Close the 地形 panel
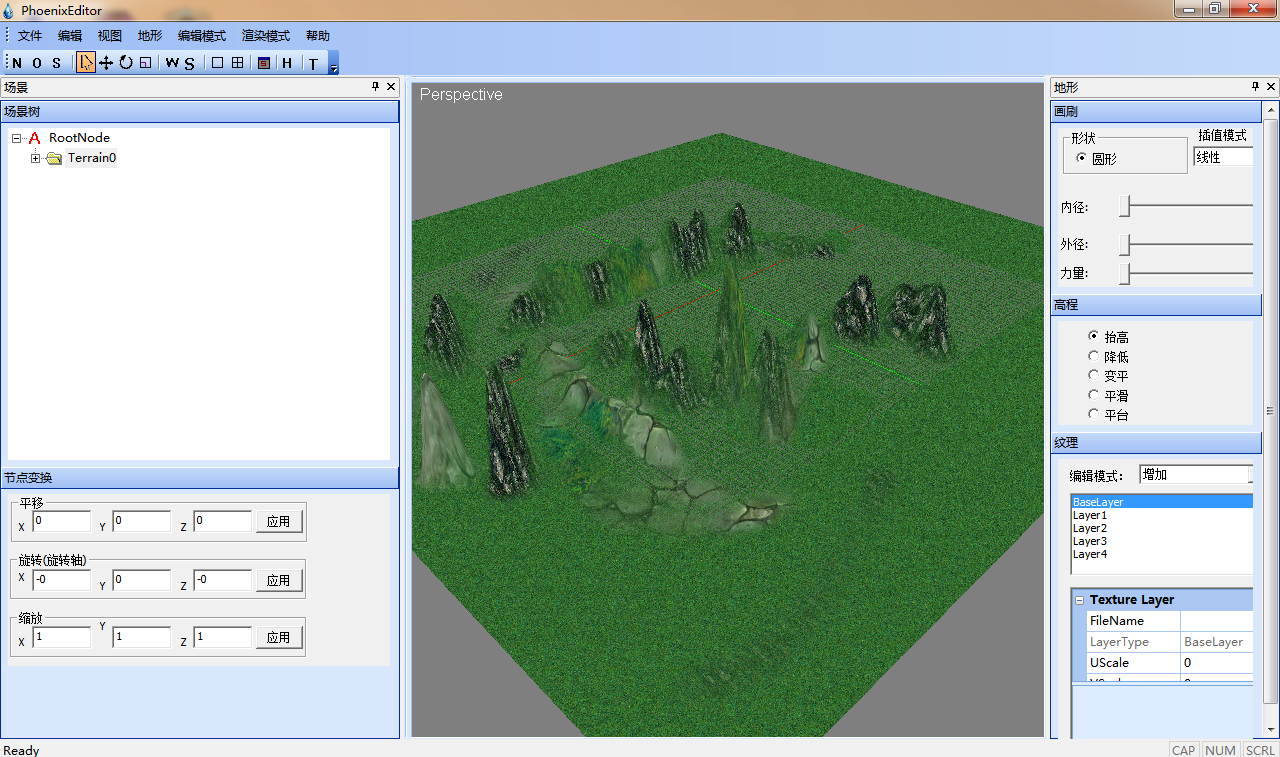This screenshot has height=757, width=1280. pos(1271,87)
